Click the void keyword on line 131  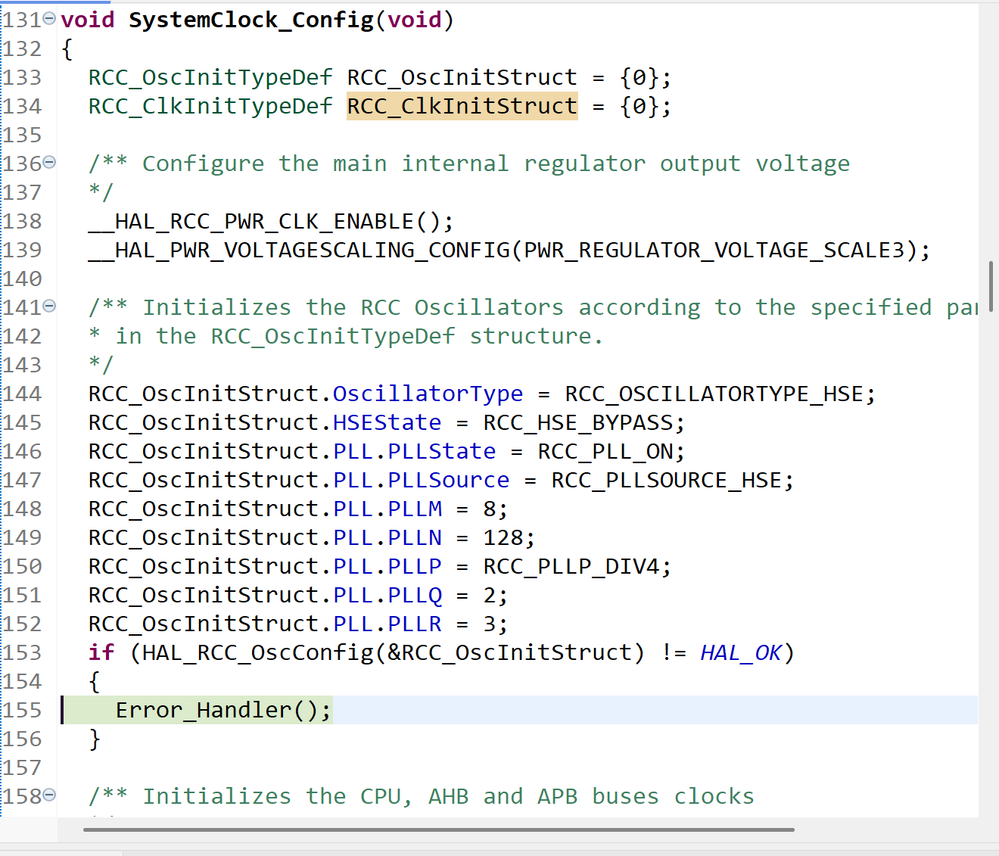coord(86,18)
